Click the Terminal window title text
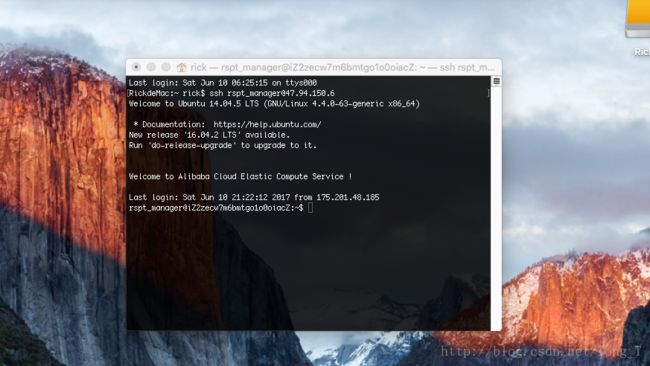 pos(342,67)
